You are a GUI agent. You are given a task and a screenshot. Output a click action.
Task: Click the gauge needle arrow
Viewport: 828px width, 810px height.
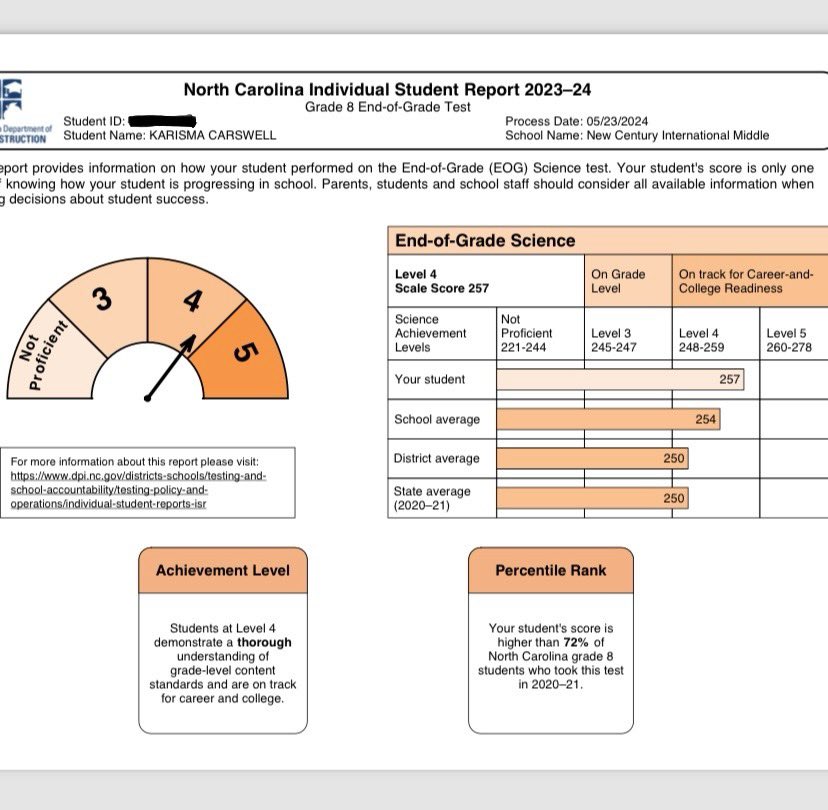point(171,367)
